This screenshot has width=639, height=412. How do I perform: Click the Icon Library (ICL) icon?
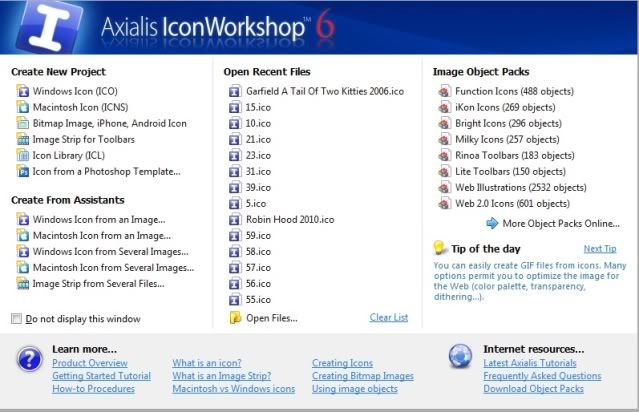(23, 155)
